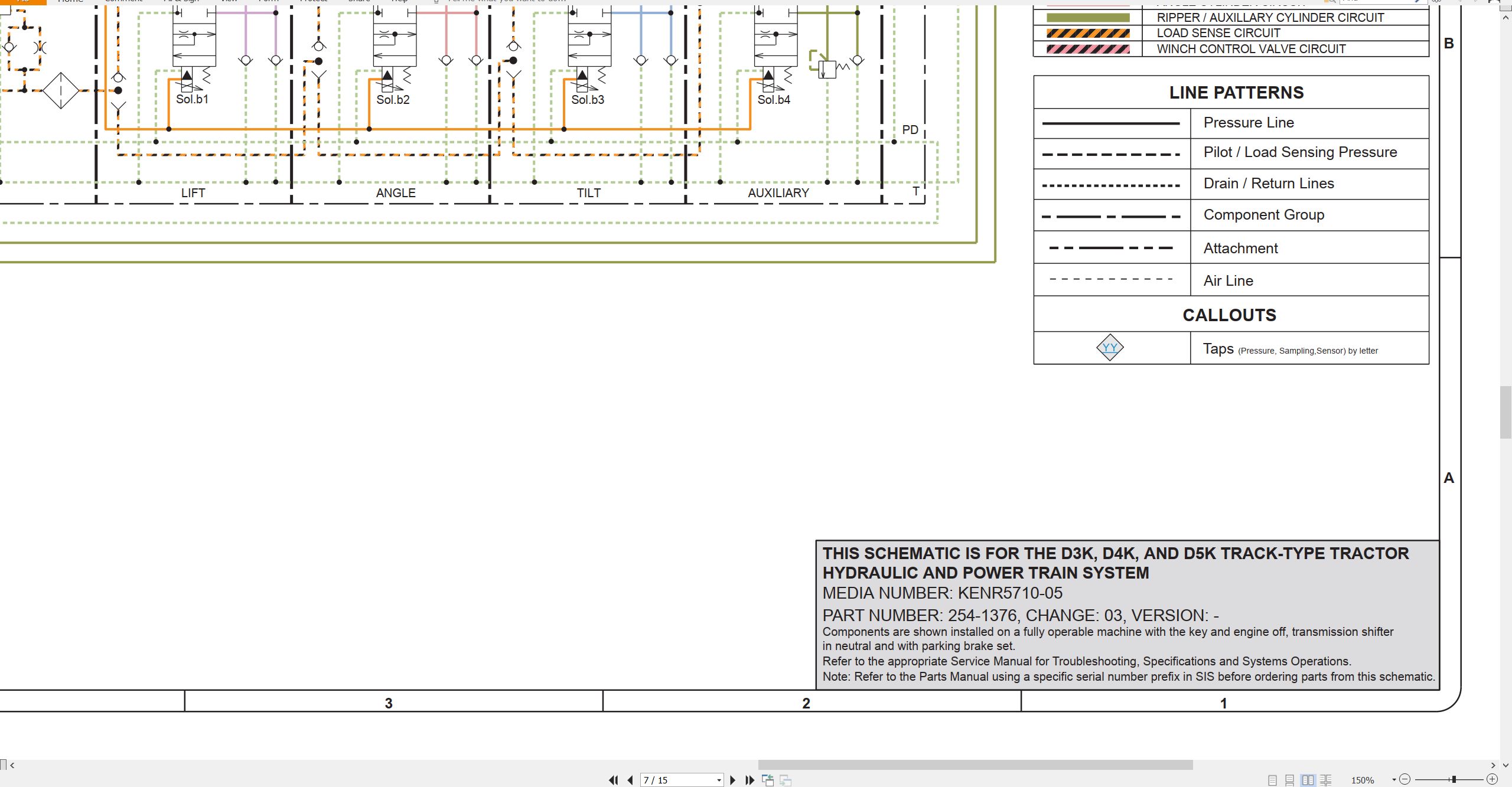Viewport: 1512px width, 787px height.
Task: Click the Pressure Line legend entry
Action: [1249, 123]
